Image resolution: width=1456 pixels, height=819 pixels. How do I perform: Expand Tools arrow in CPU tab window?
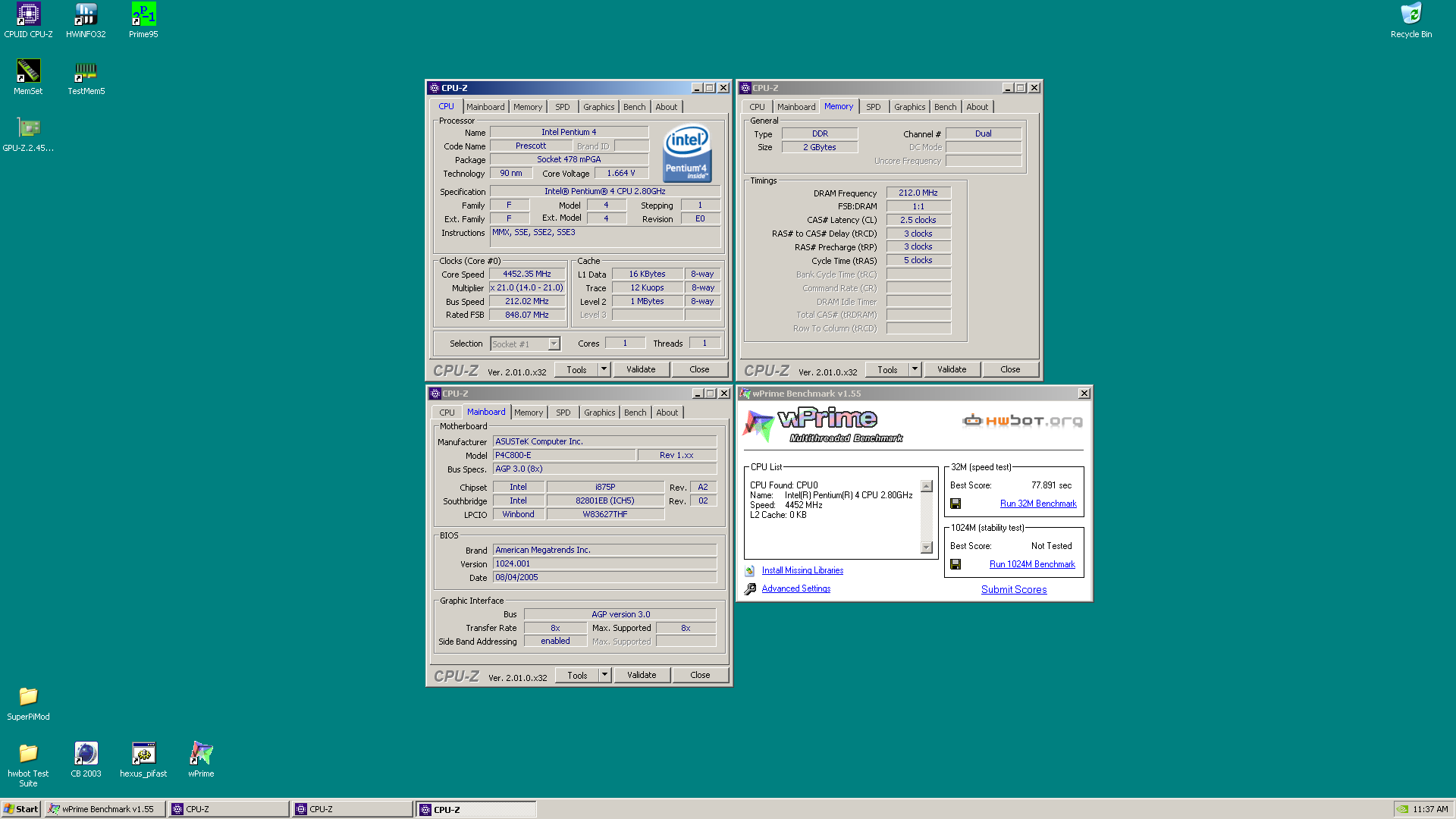pyautogui.click(x=604, y=369)
